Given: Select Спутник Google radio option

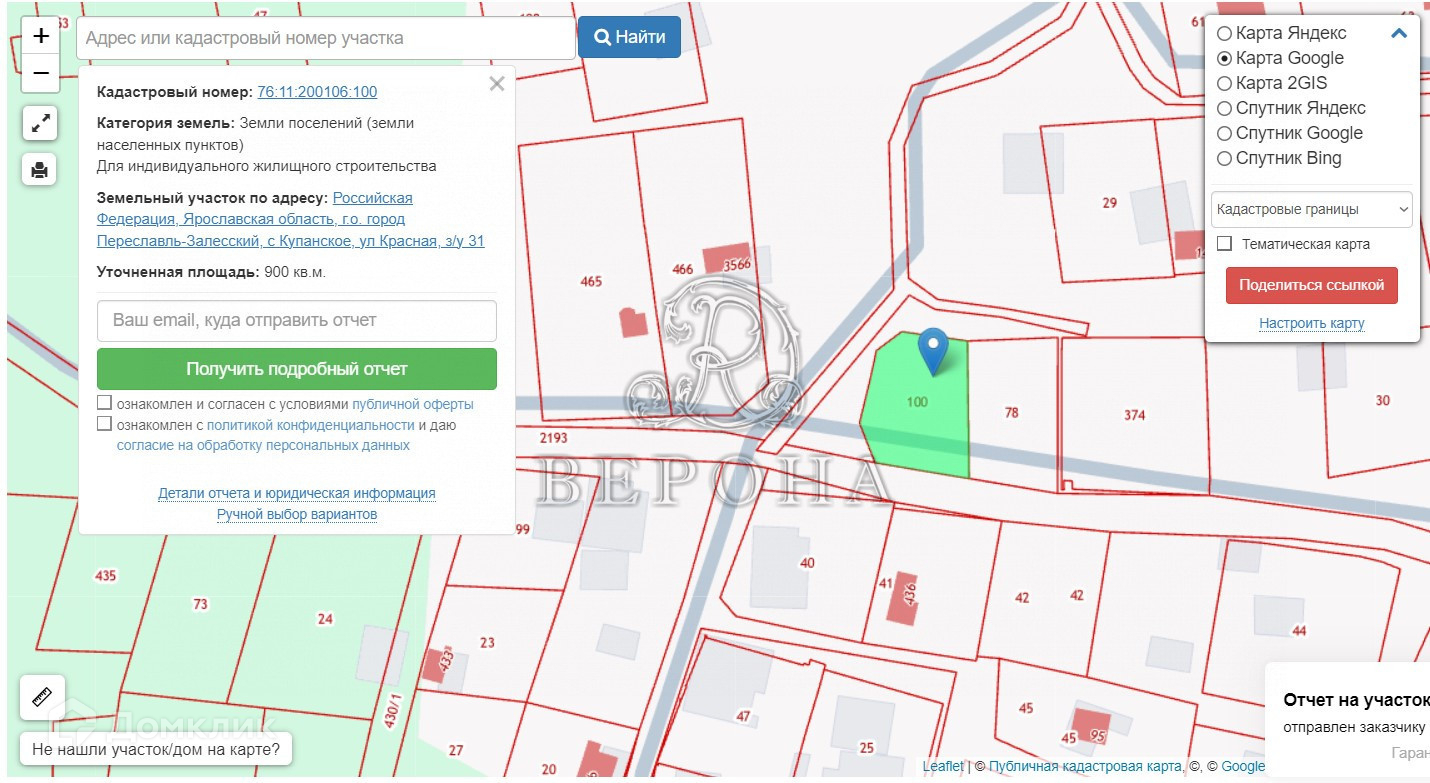Looking at the screenshot, I should click(1224, 134).
